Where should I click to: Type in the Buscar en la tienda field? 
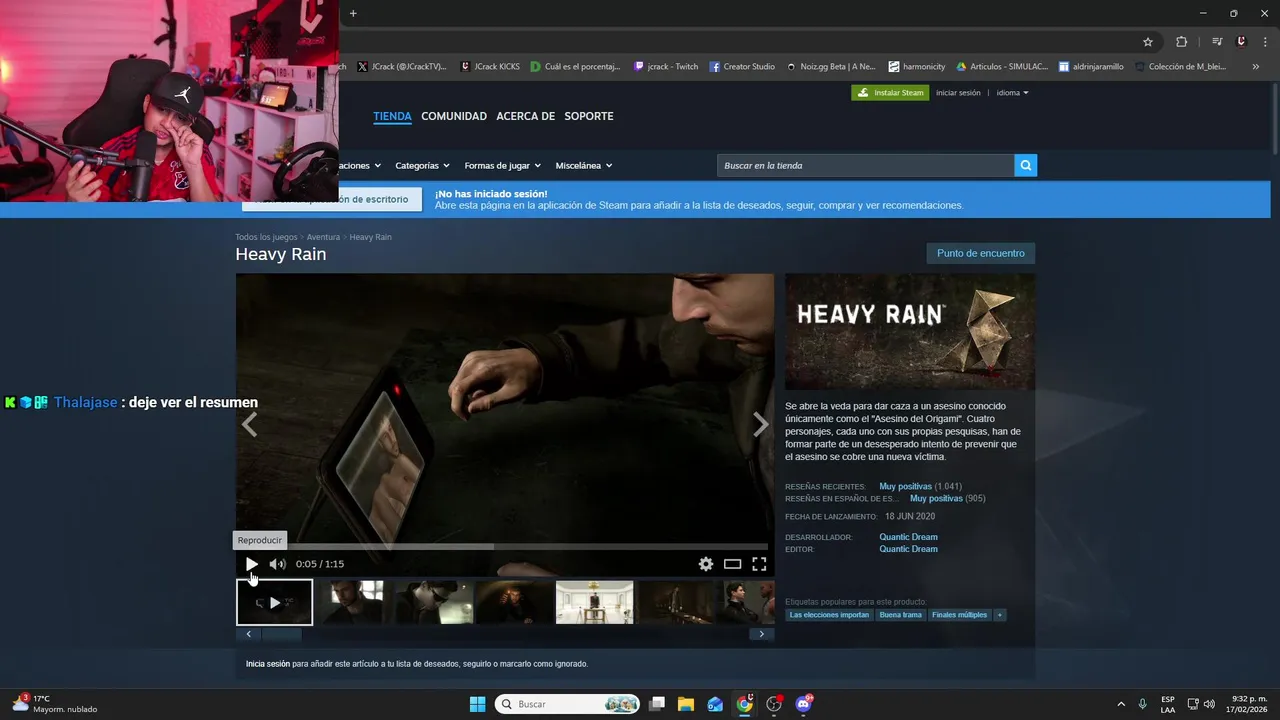(865, 166)
